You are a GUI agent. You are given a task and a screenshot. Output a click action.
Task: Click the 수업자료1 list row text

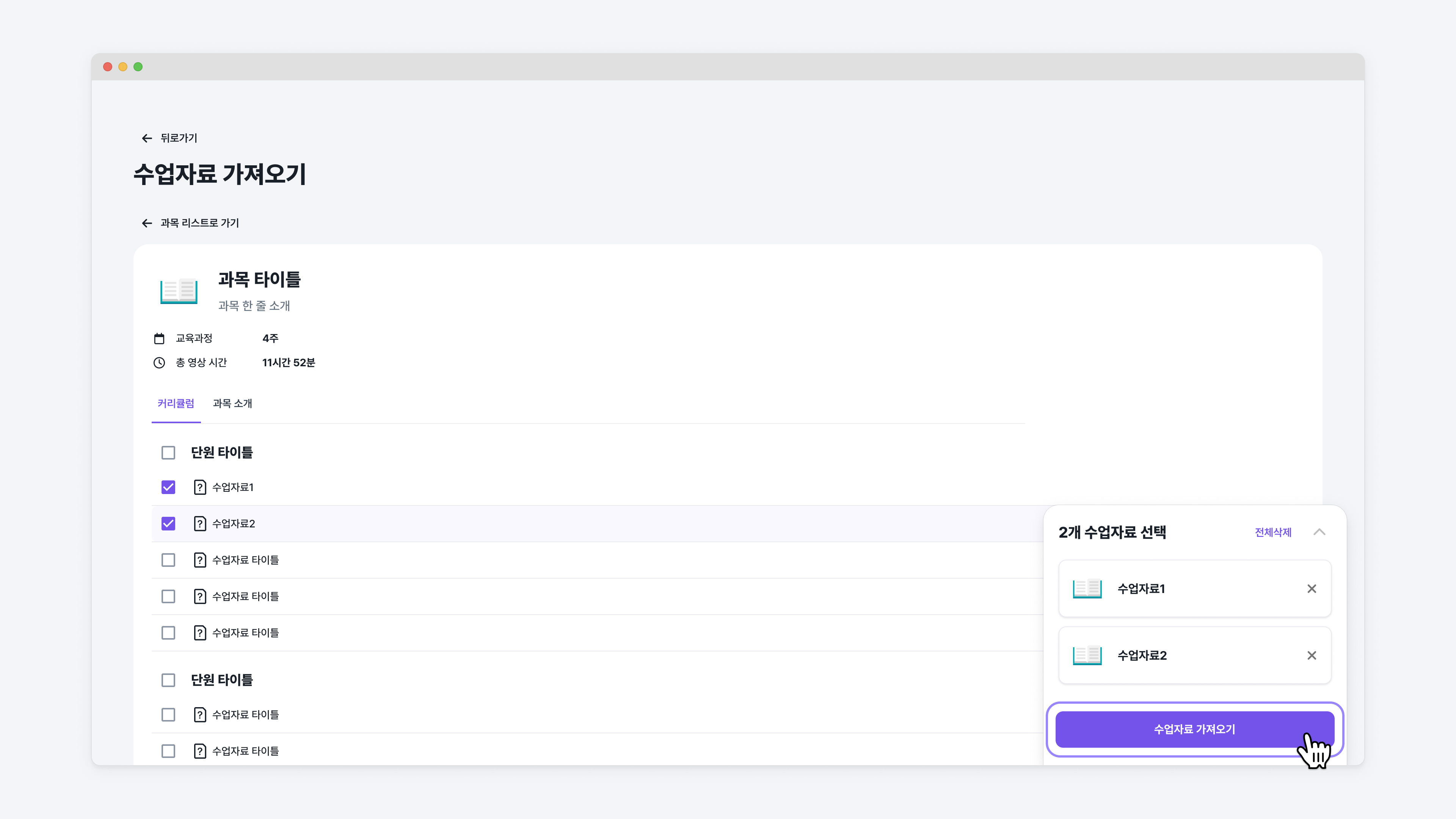point(233,487)
